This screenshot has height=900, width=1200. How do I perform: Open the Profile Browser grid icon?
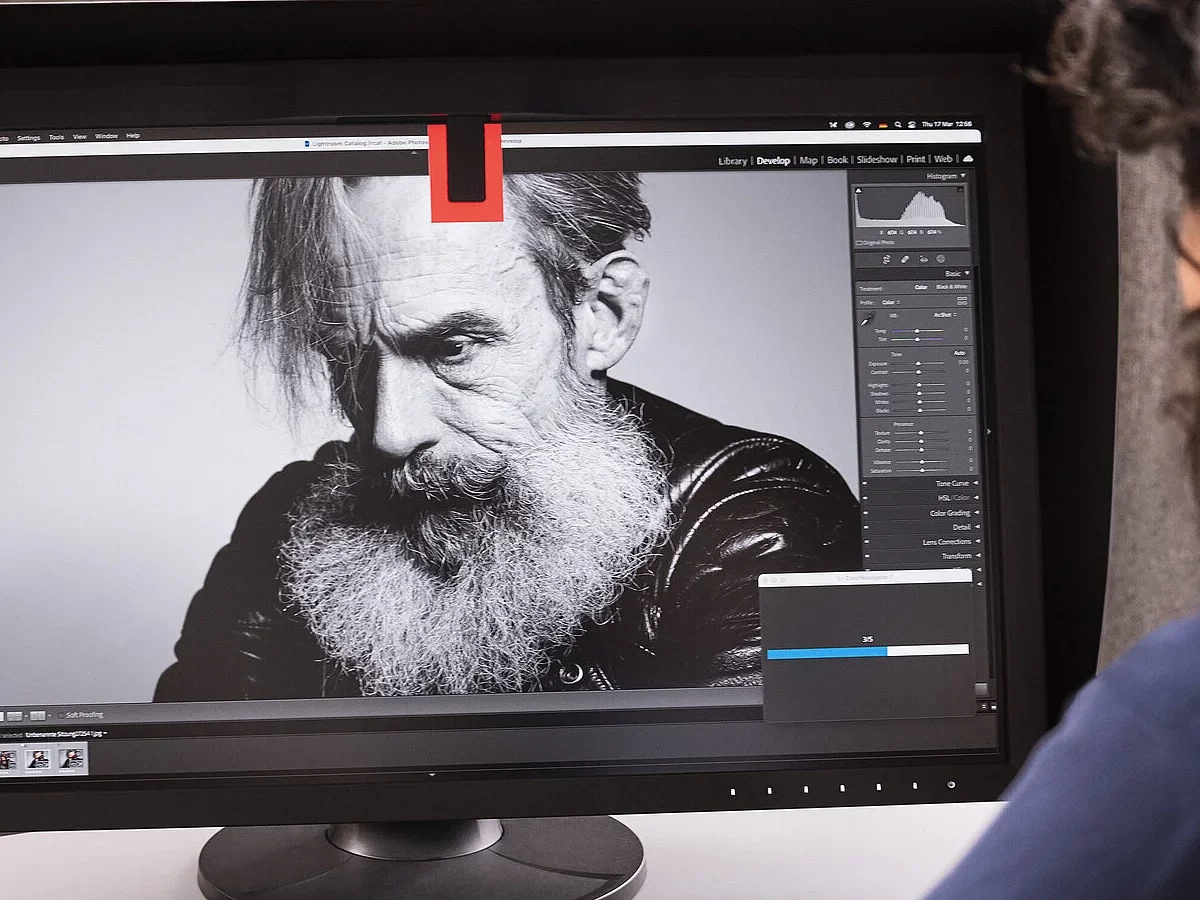click(962, 301)
